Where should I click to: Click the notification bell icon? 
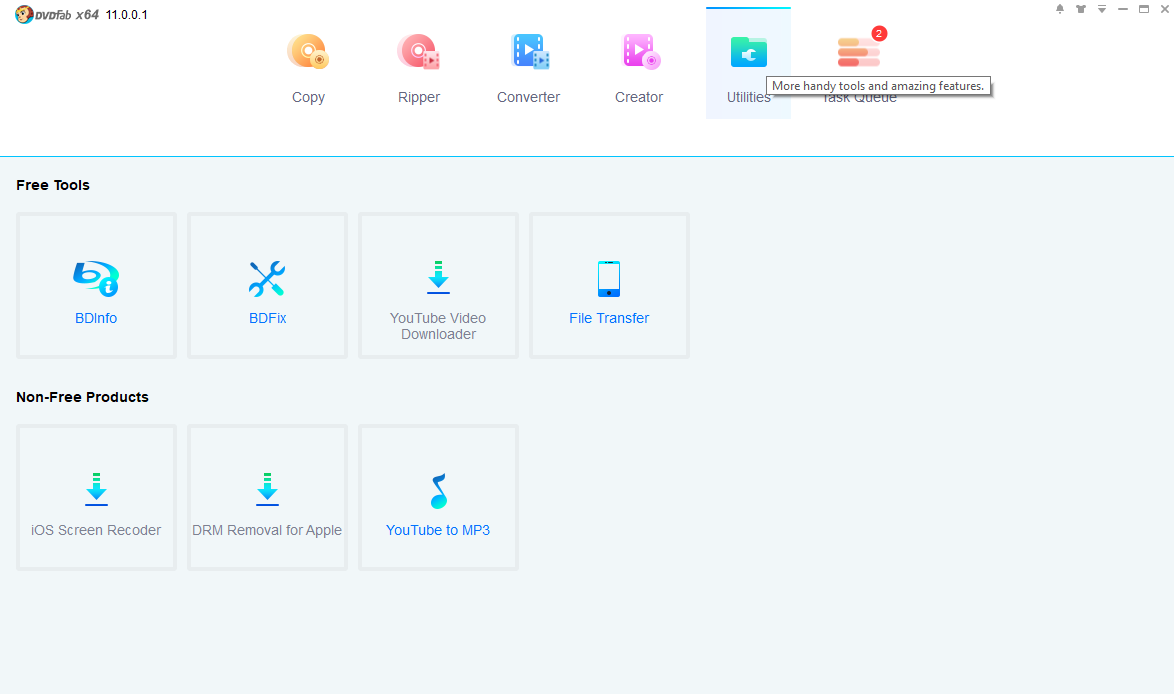point(1059,9)
